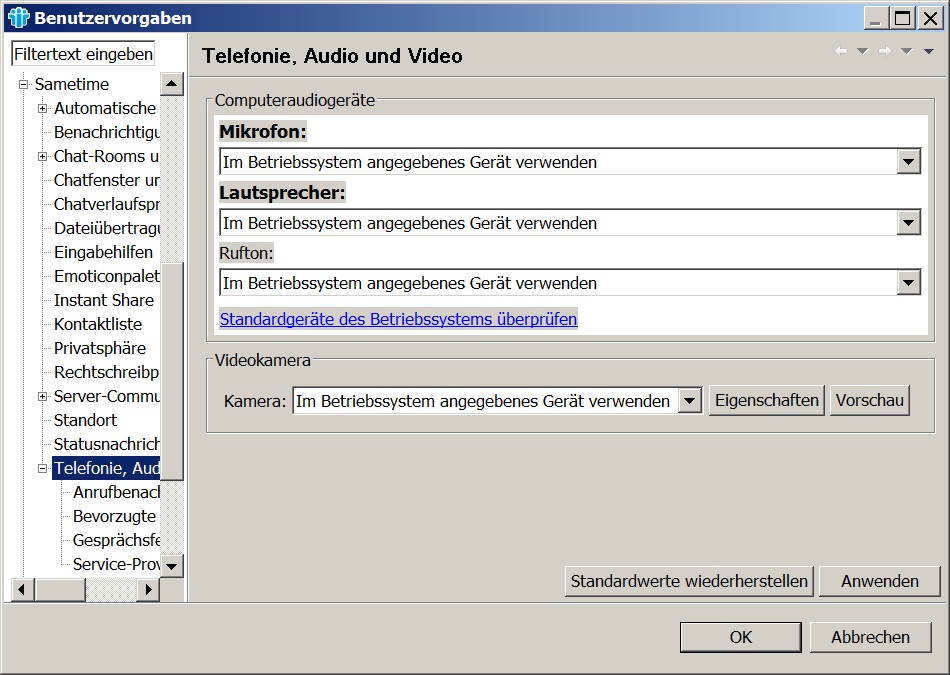Expand the Chat-Rooms tree node

coord(43,156)
